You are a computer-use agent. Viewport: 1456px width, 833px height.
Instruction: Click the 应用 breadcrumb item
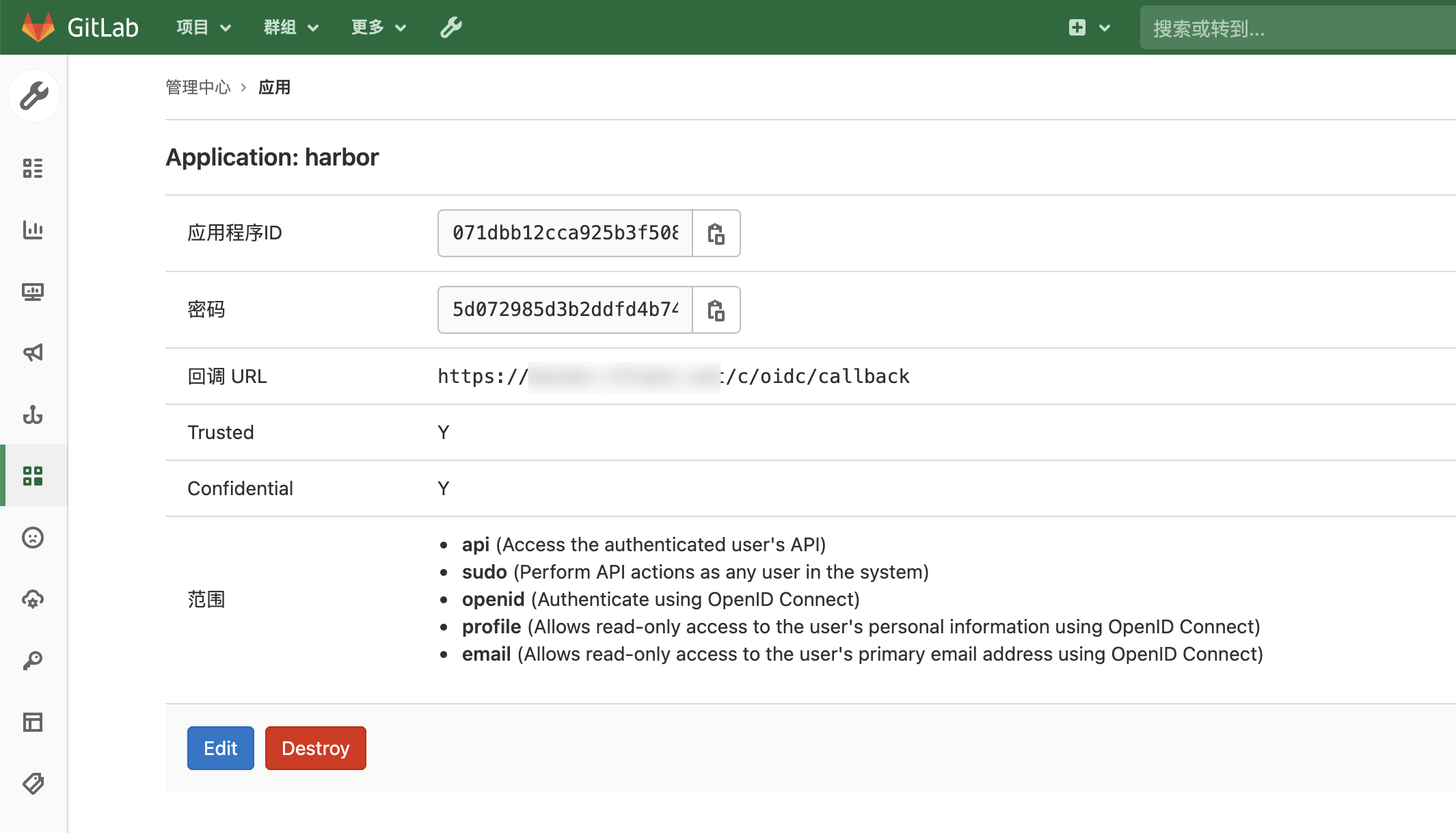(x=275, y=88)
